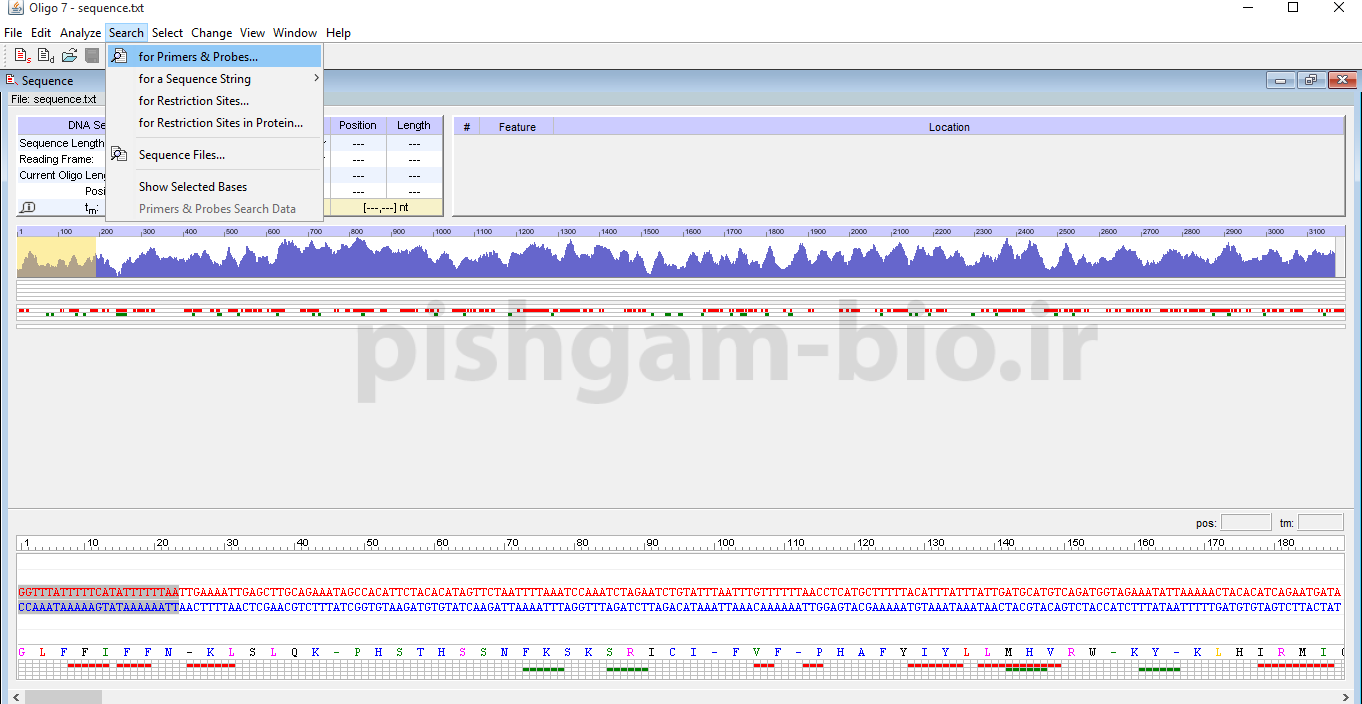
Task: Choose 'for Primers & Probes...' from Search menu
Action: pos(198,57)
